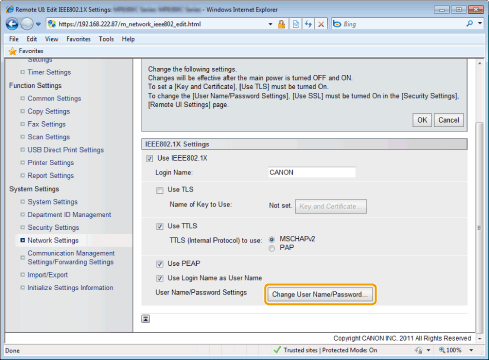Viewport: 489px width, 360px height.
Task: Open Initialize Settings Information link
Action: tap(70, 287)
